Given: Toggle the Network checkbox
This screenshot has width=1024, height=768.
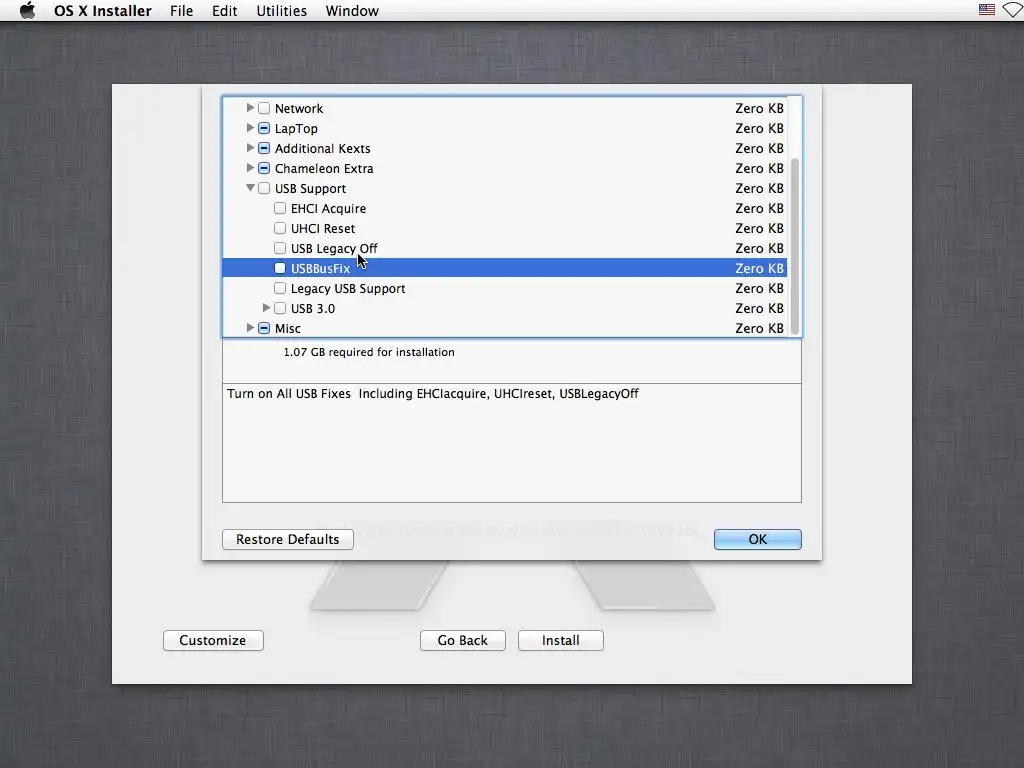Looking at the screenshot, I should coord(264,108).
